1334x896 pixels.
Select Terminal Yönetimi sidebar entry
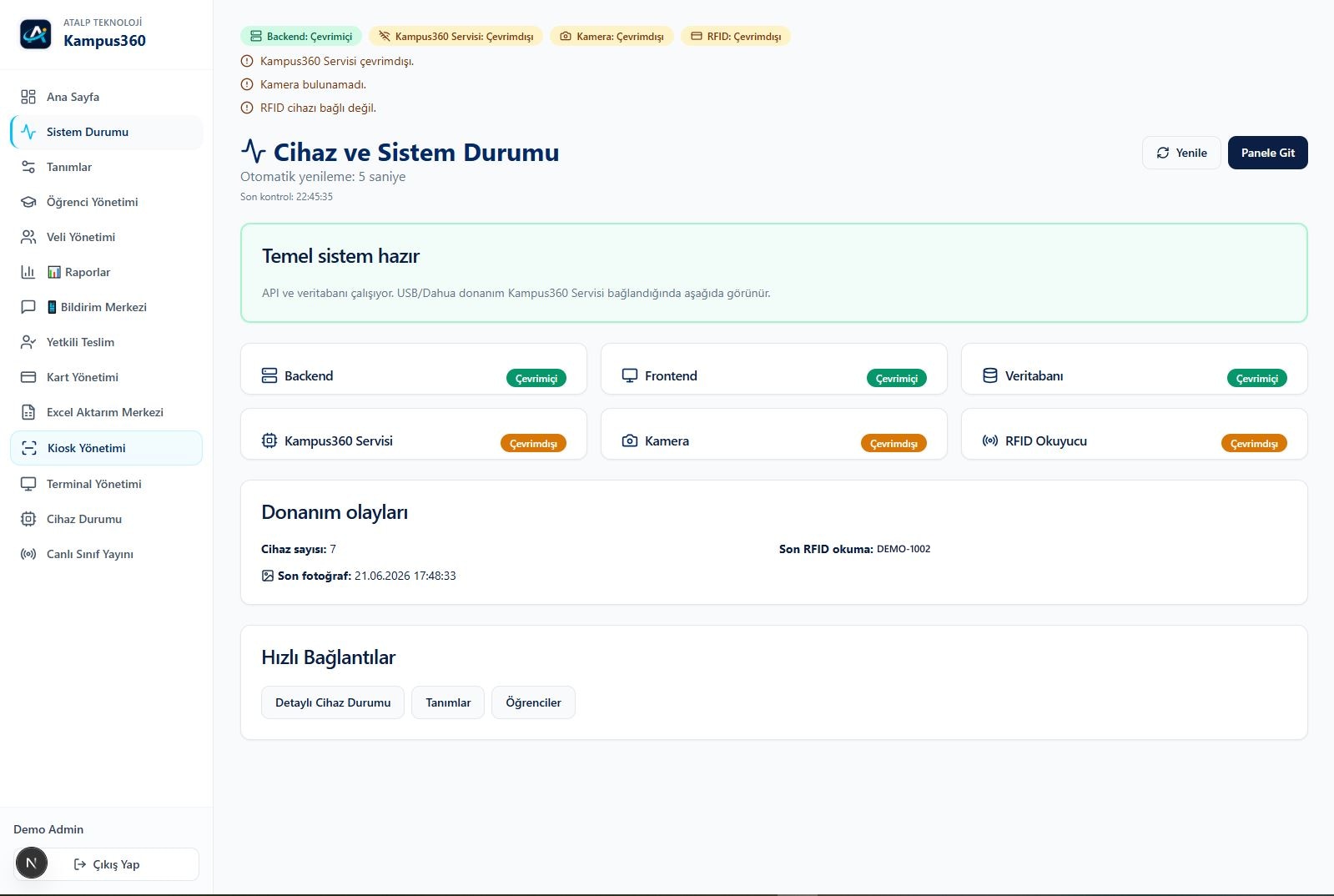point(107,484)
